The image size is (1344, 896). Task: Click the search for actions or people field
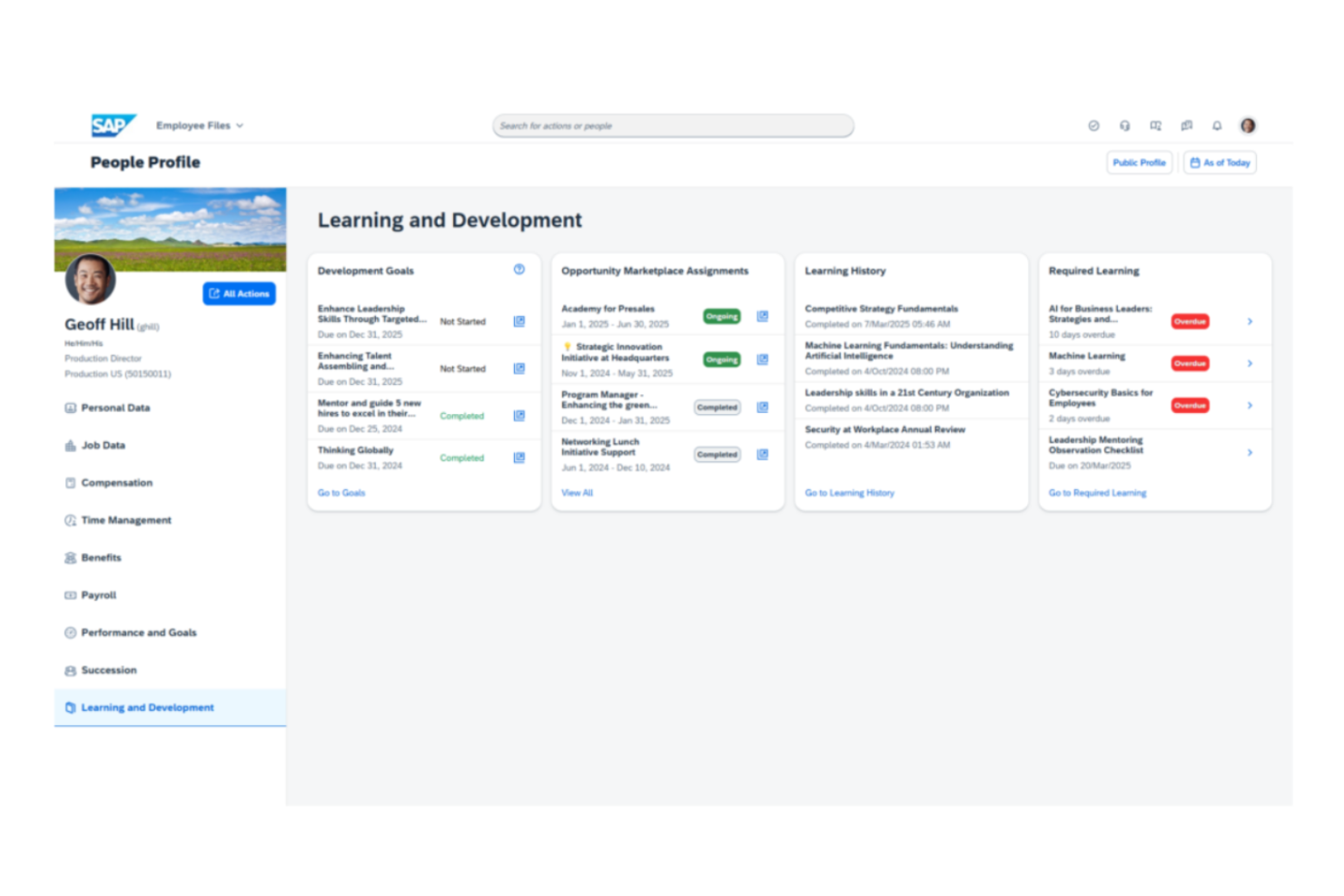click(x=672, y=125)
